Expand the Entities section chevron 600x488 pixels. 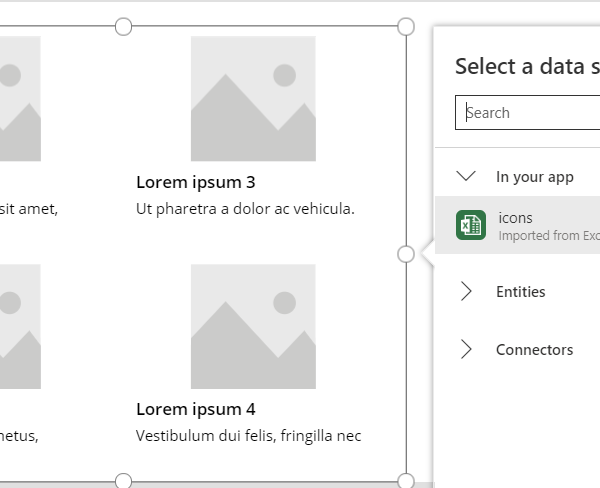pyautogui.click(x=466, y=291)
